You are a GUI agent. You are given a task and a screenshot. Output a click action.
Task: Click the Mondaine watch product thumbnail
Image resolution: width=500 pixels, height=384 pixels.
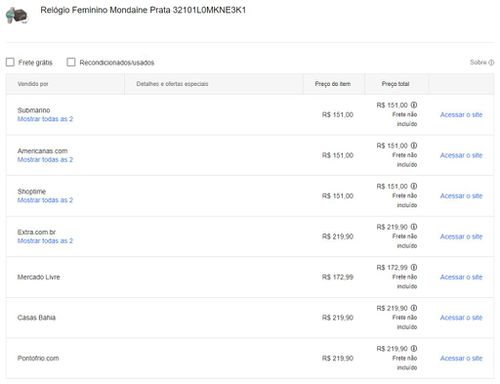[17, 15]
